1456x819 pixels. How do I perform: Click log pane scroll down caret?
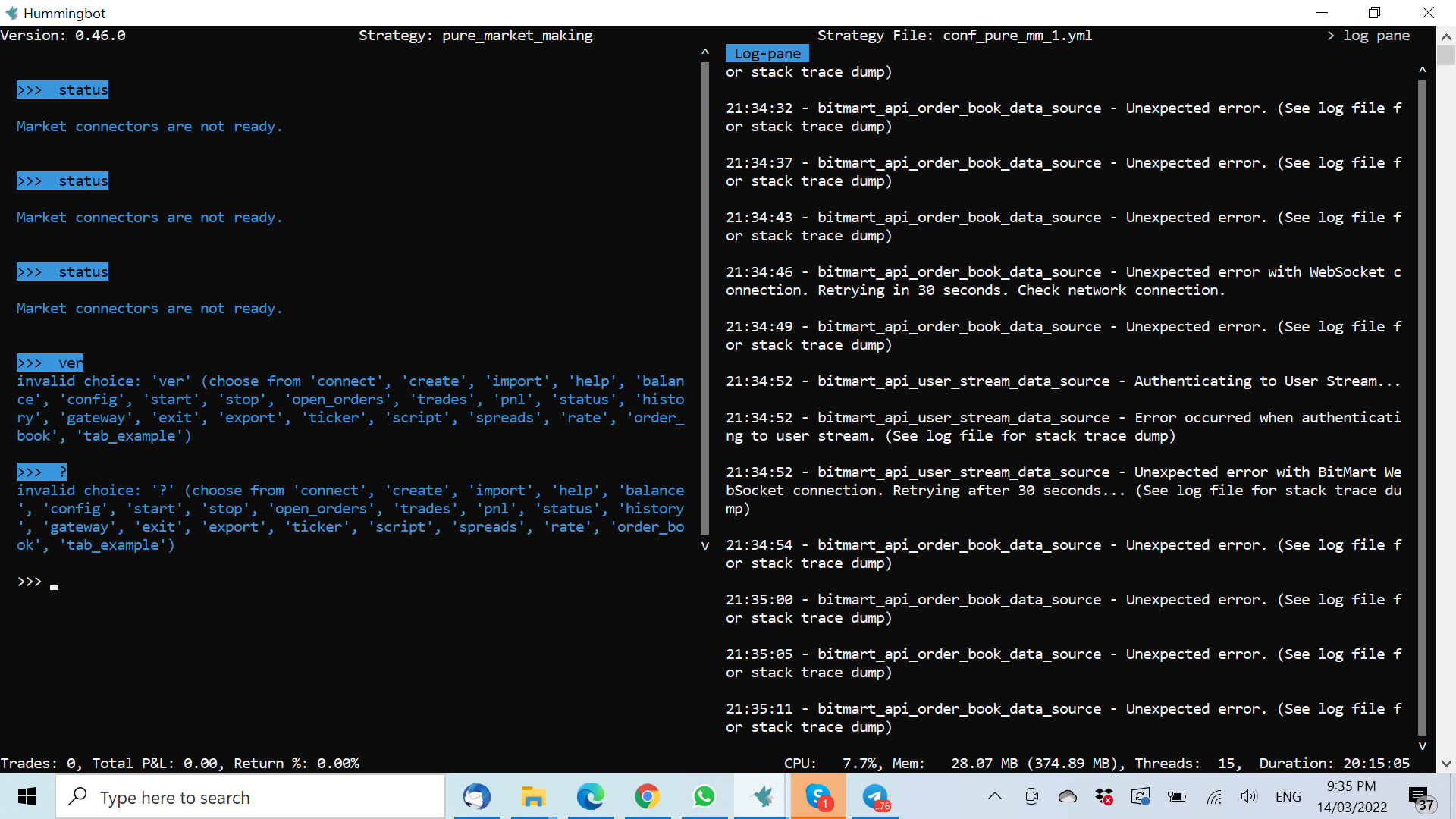click(x=1423, y=746)
